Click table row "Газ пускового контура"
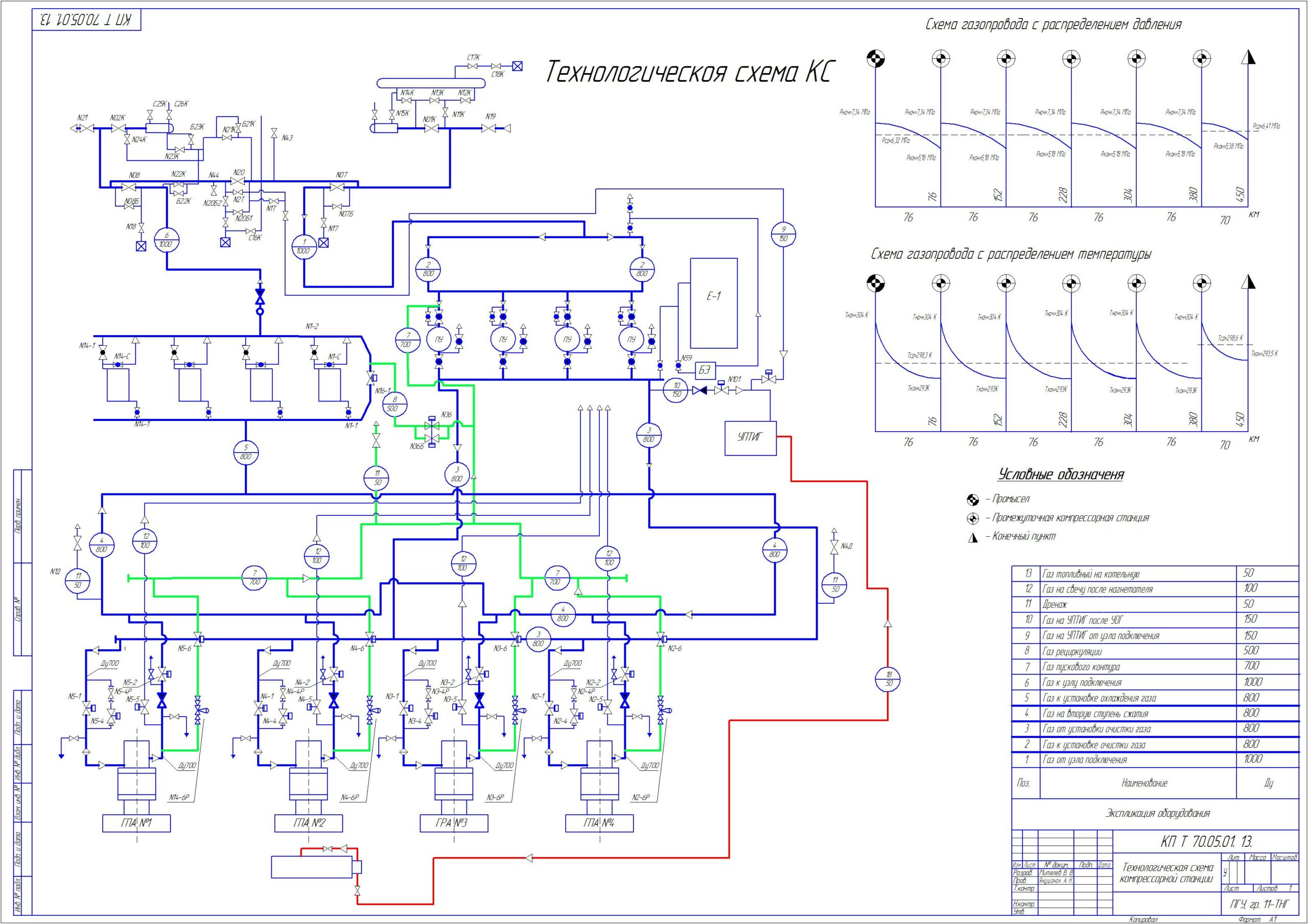 click(1156, 667)
